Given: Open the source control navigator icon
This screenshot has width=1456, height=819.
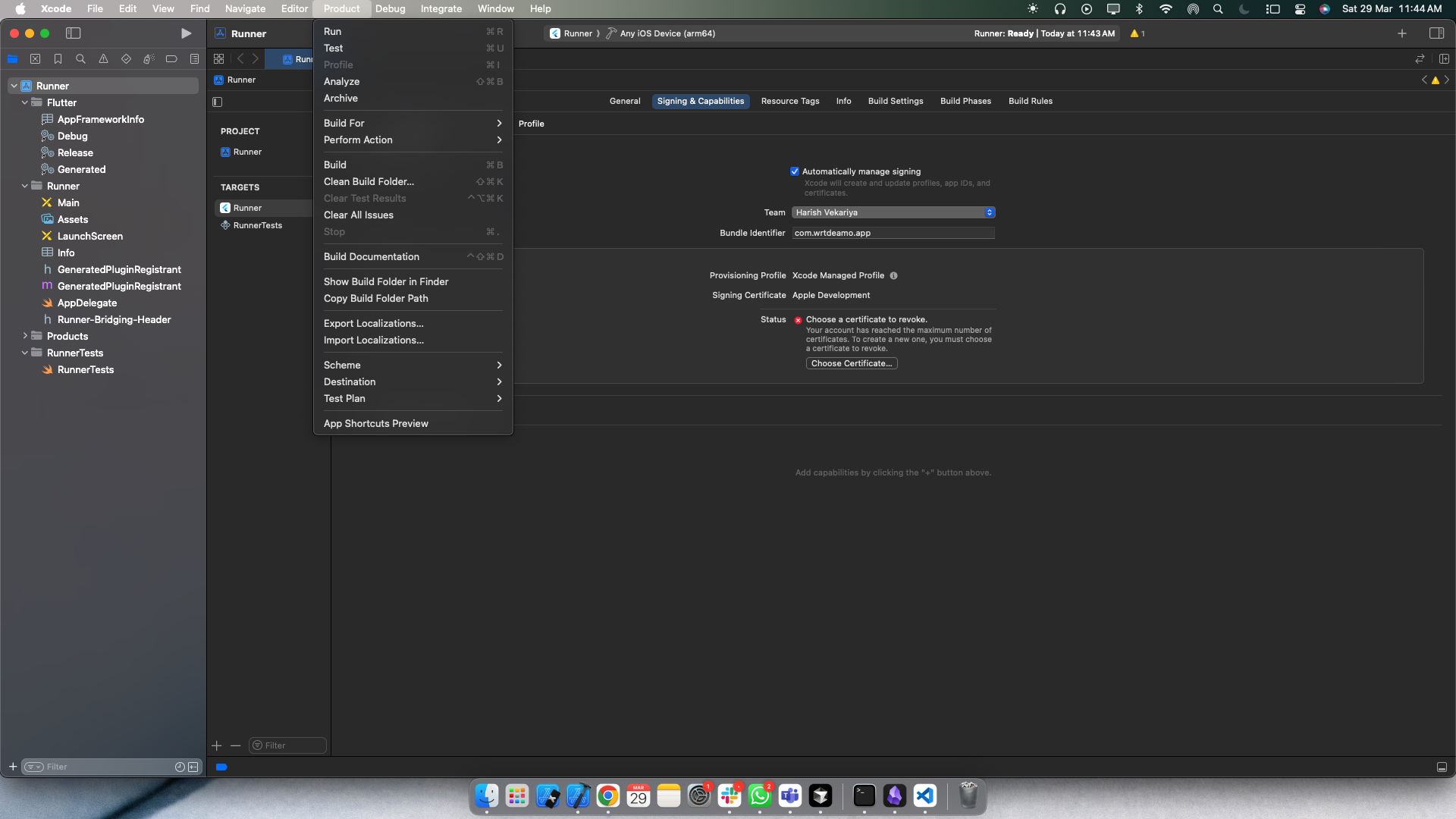Looking at the screenshot, I should coord(35,59).
